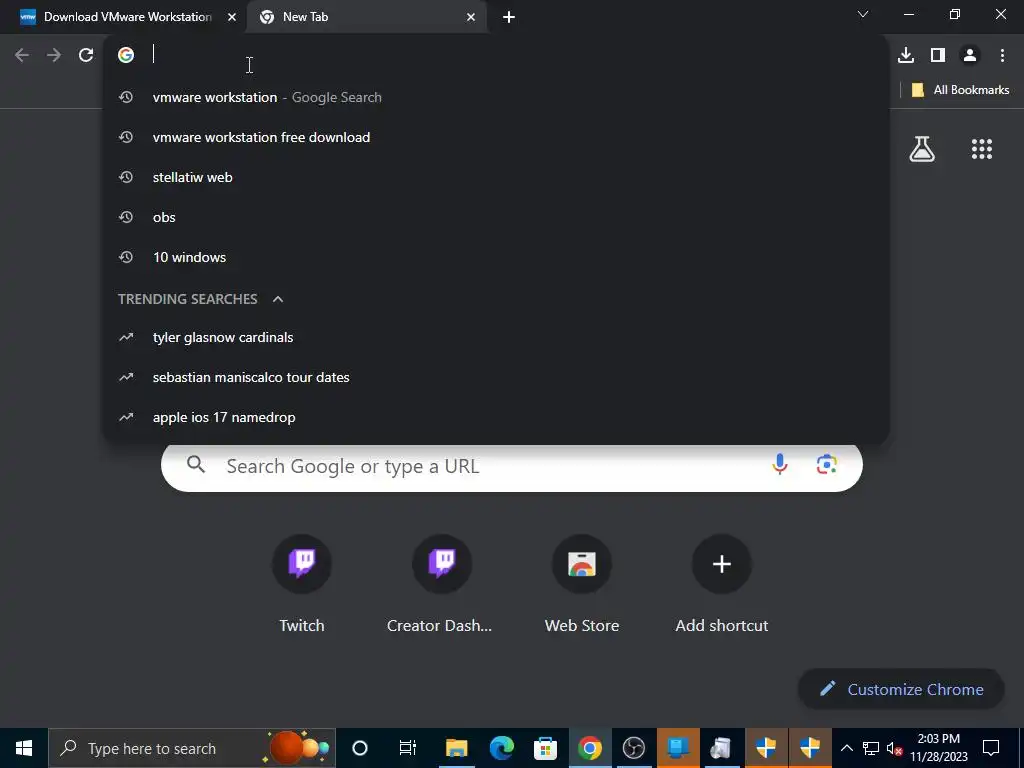Select 'vmware workstation' search suggestion
The image size is (1024, 768).
coord(496,97)
